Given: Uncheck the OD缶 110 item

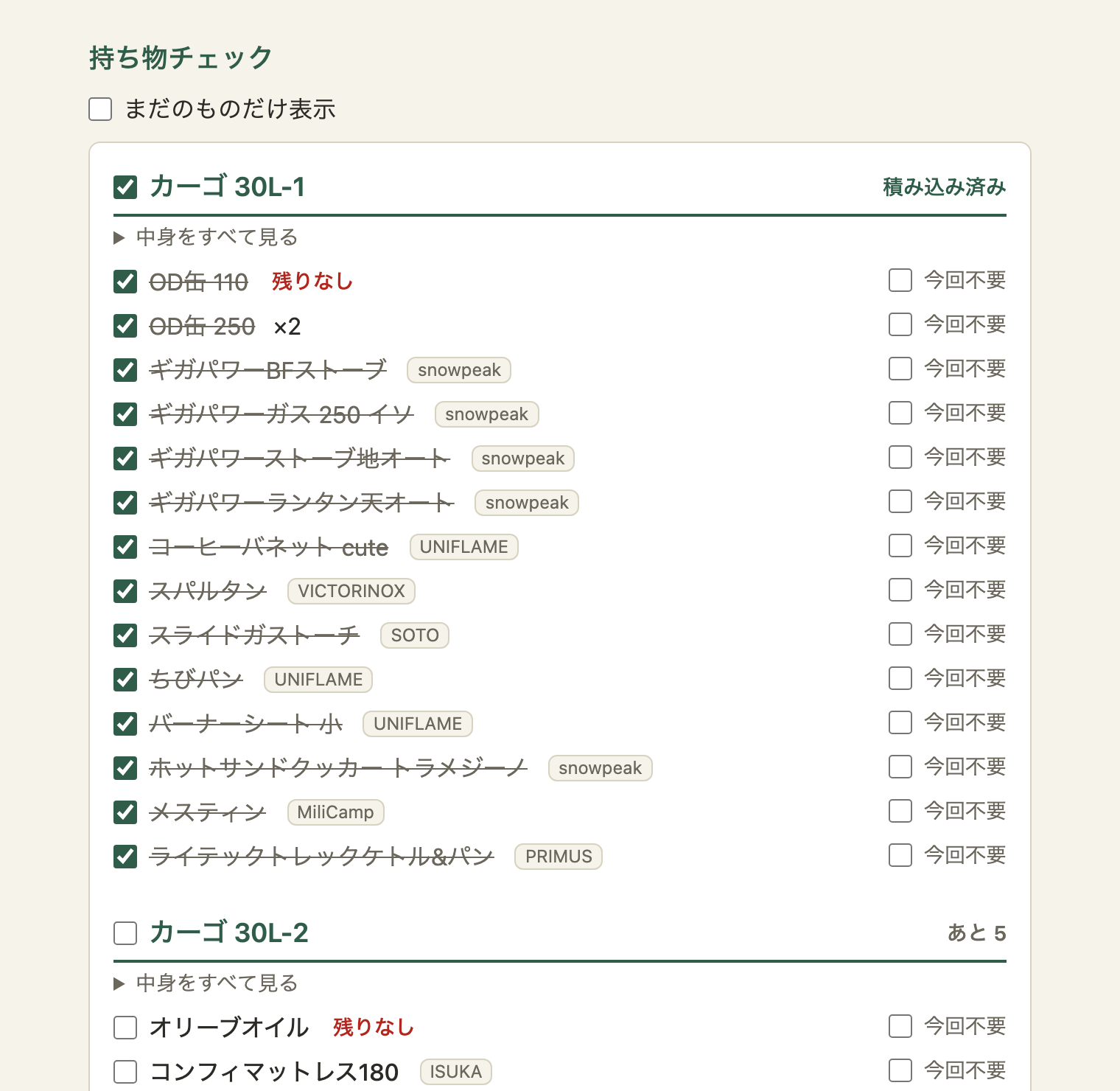Looking at the screenshot, I should (x=125, y=282).
